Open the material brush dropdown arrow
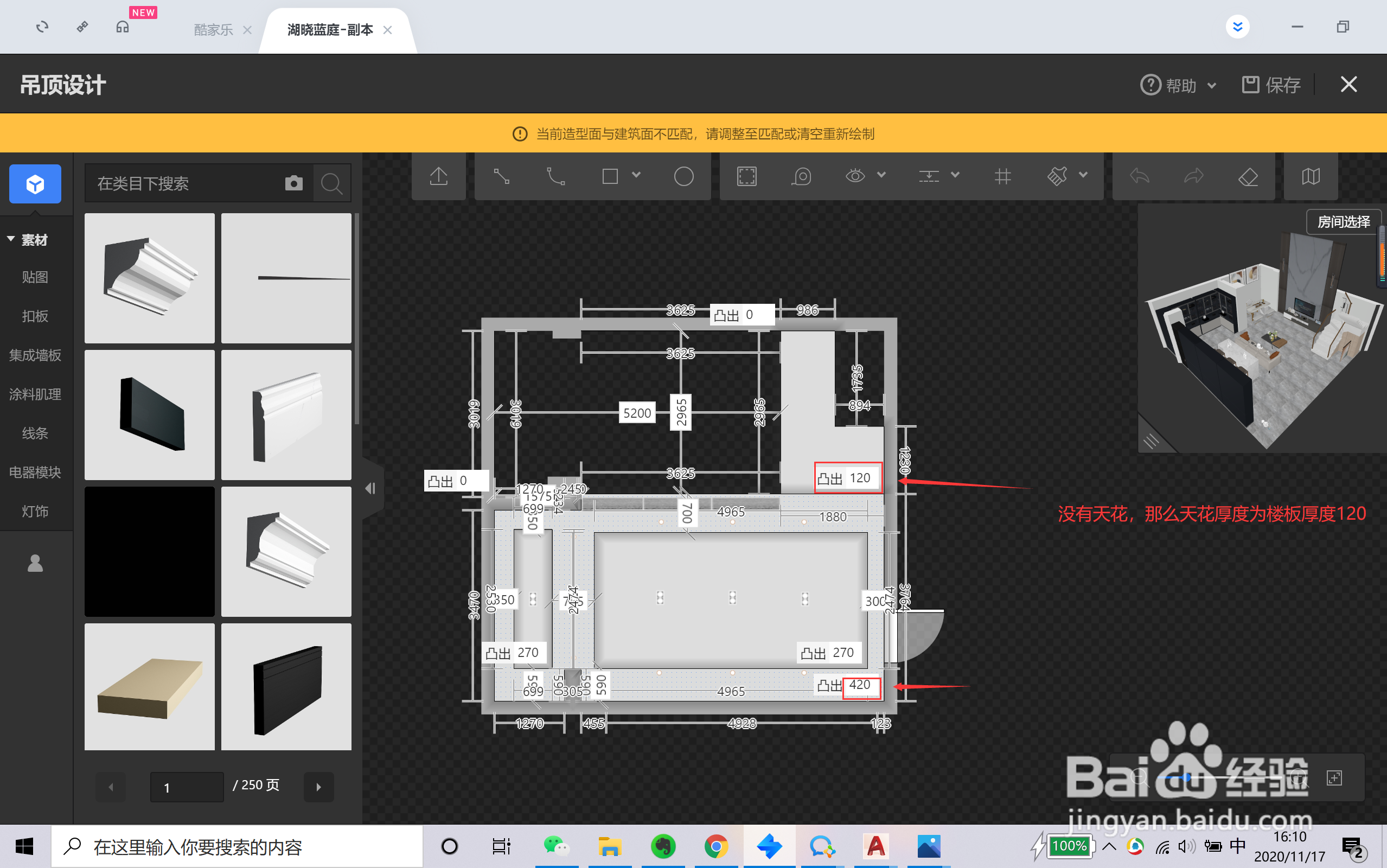Viewport: 1387px width, 868px height. click(1083, 175)
